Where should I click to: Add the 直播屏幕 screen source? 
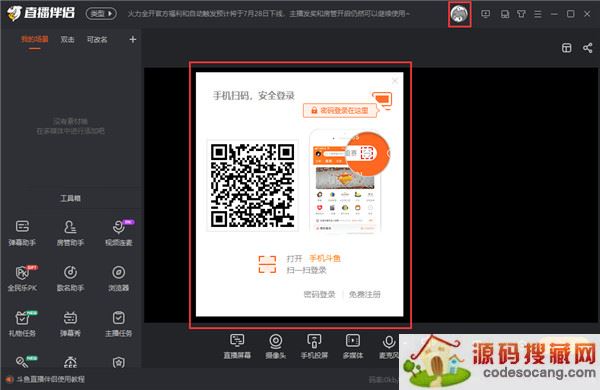click(237, 346)
